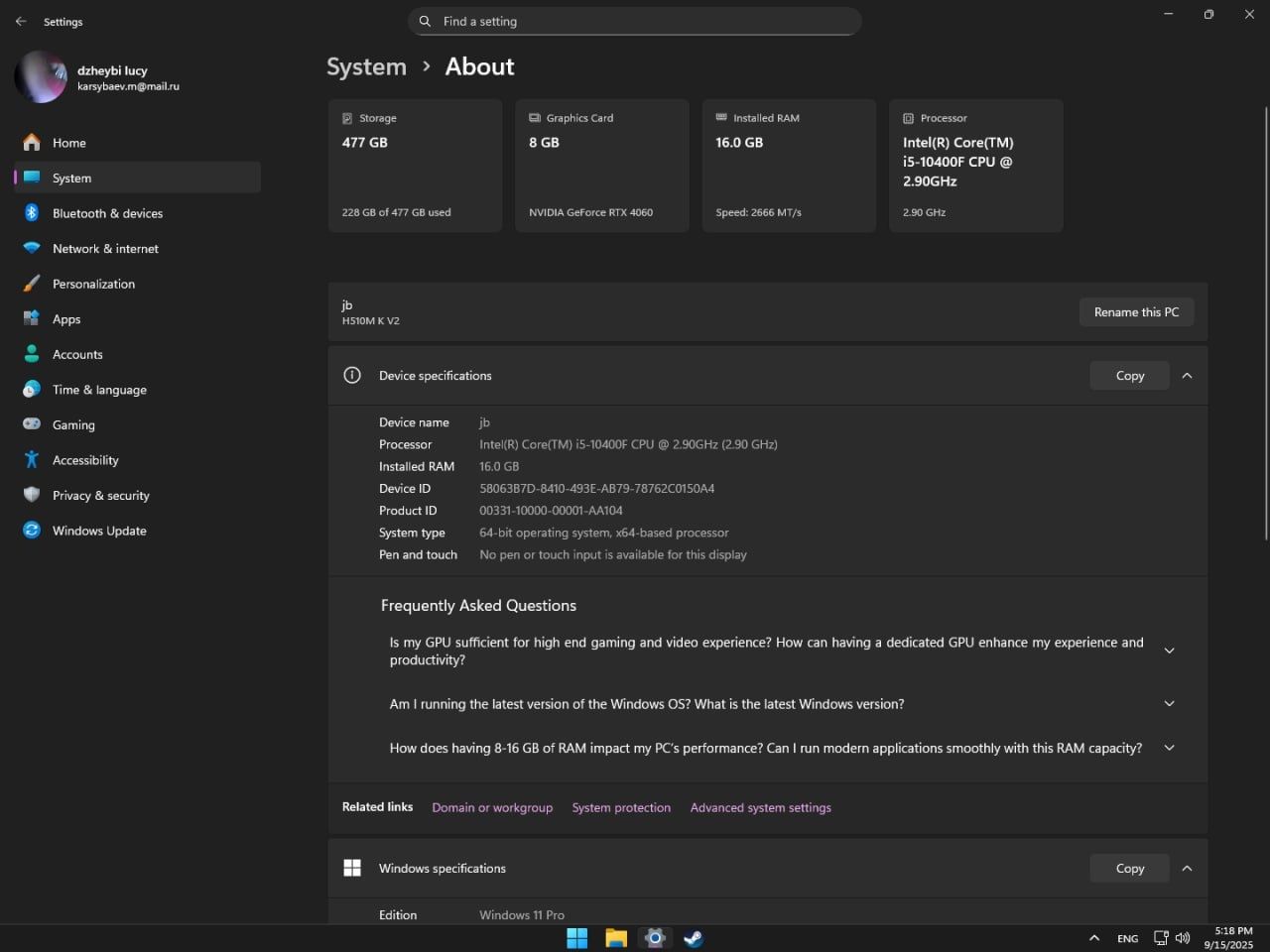Open System protection link
The width and height of the screenshot is (1270, 952).
(x=621, y=807)
